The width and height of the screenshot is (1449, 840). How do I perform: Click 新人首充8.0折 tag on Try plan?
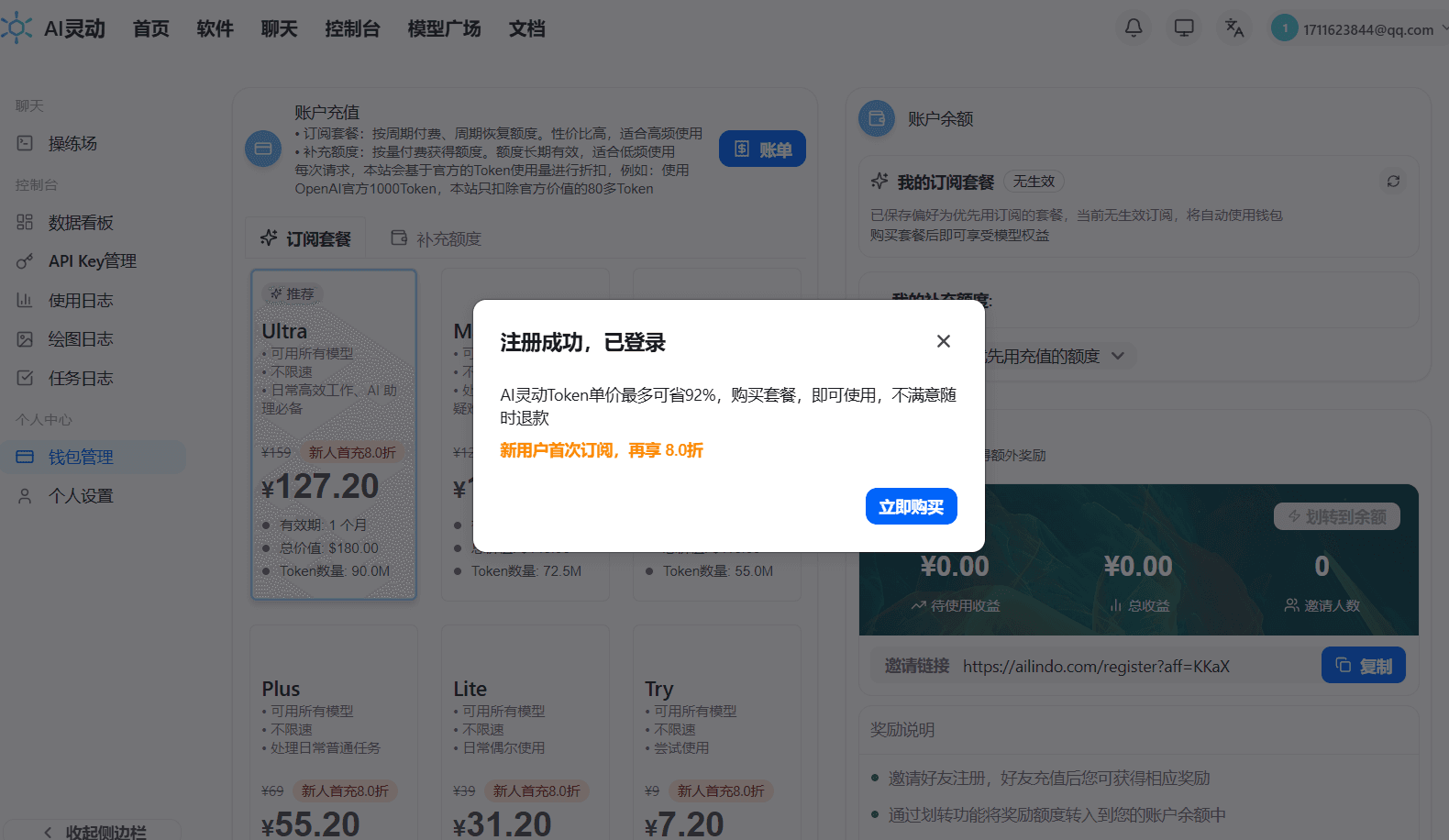tap(721, 790)
